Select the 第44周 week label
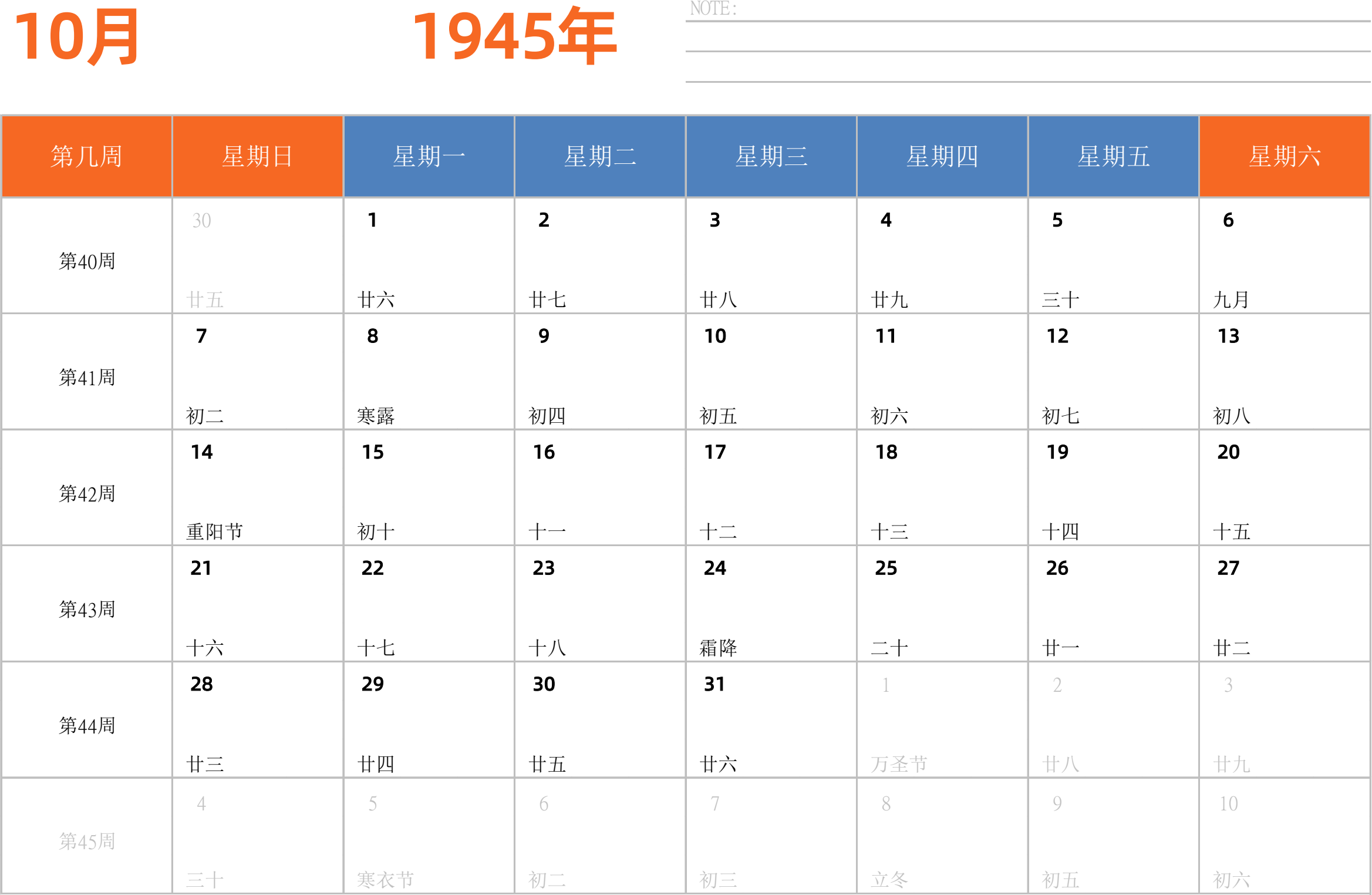 click(x=86, y=726)
